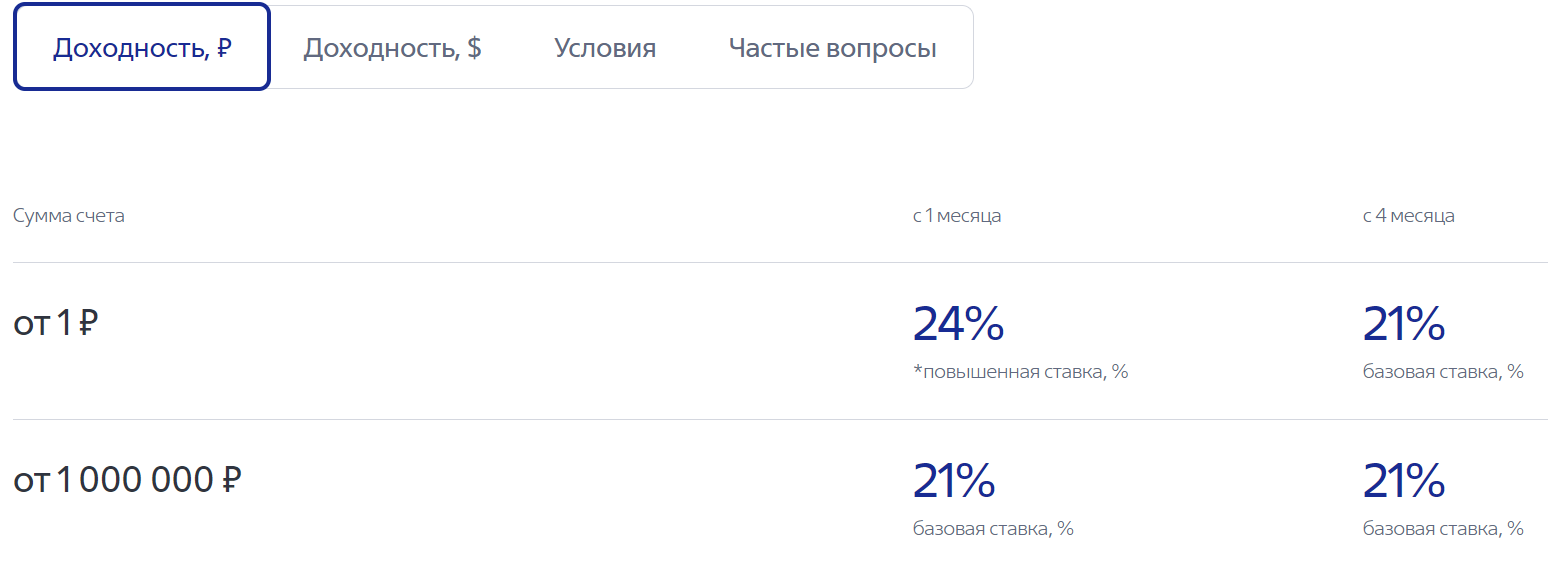
Task: Click 21% с 4 месяца rate for от 1 000 000 ₽
Action: point(1404,481)
